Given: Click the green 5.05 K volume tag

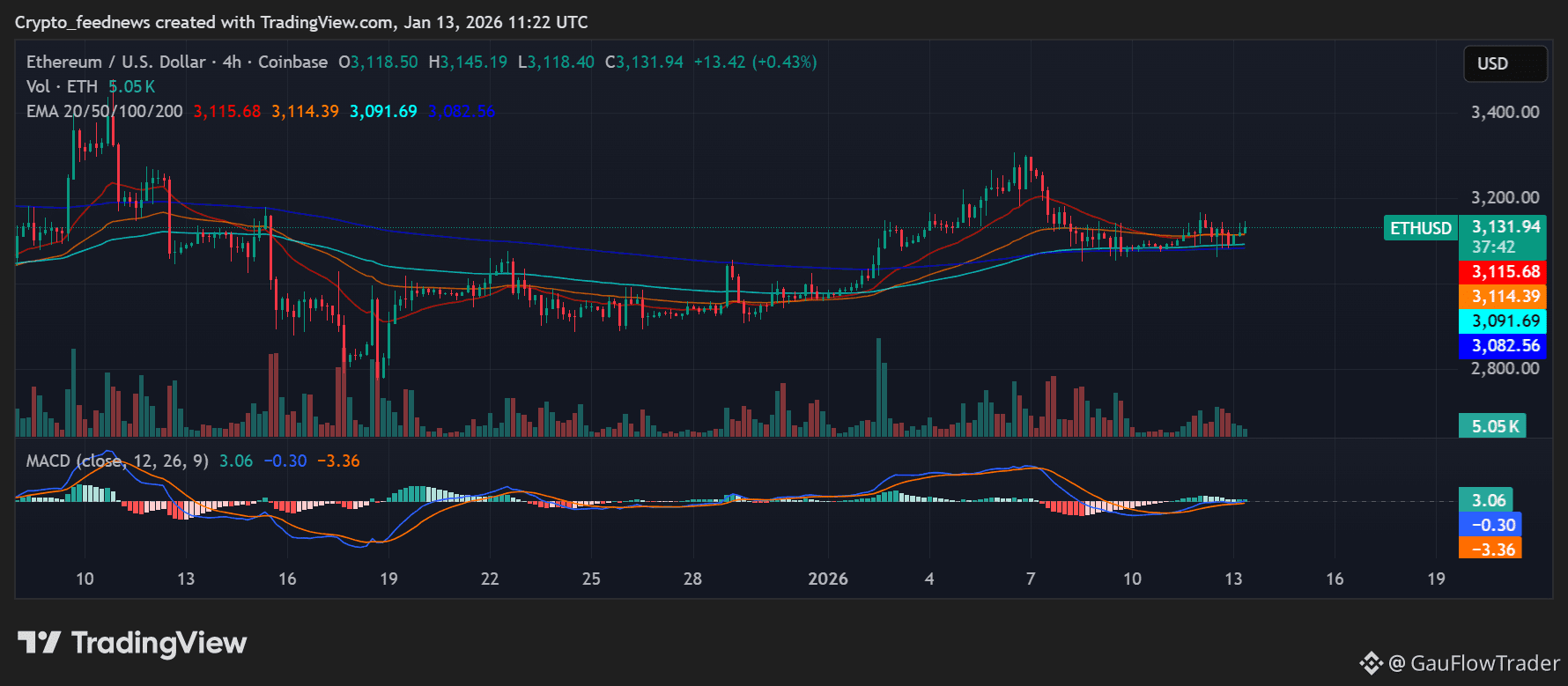Looking at the screenshot, I should point(1494,426).
